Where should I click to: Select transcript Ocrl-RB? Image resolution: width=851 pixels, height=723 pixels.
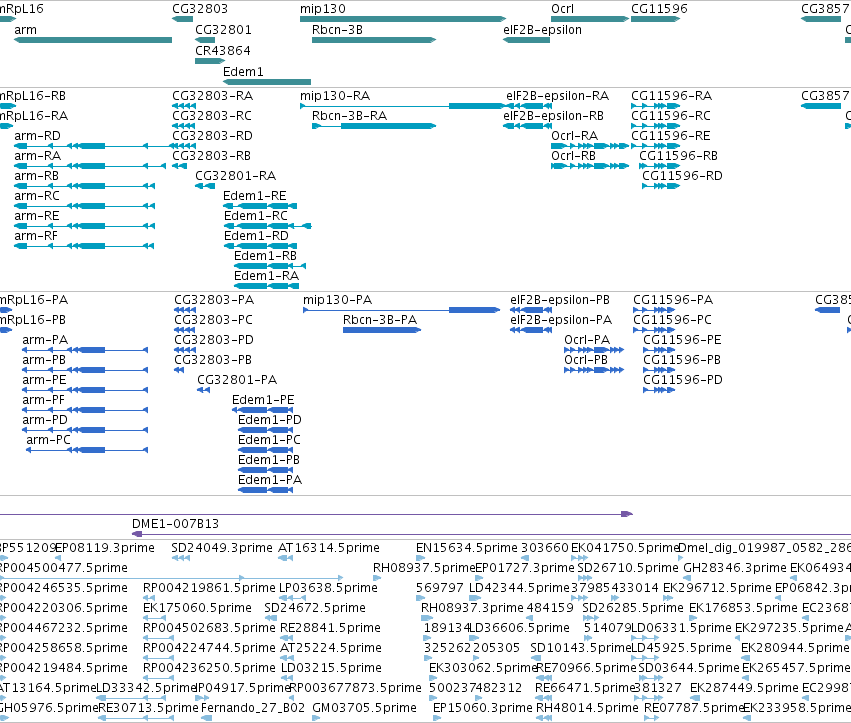pyautogui.click(x=590, y=166)
